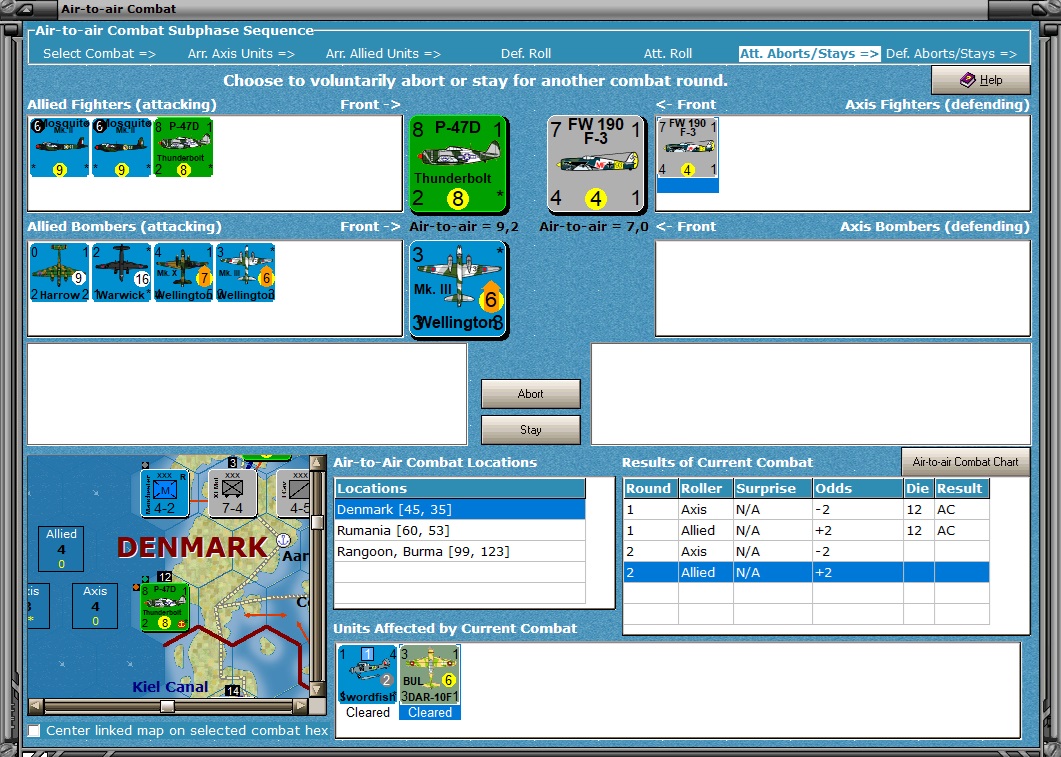
Task: Select the Warwick bomber counter
Action: pos(122,273)
